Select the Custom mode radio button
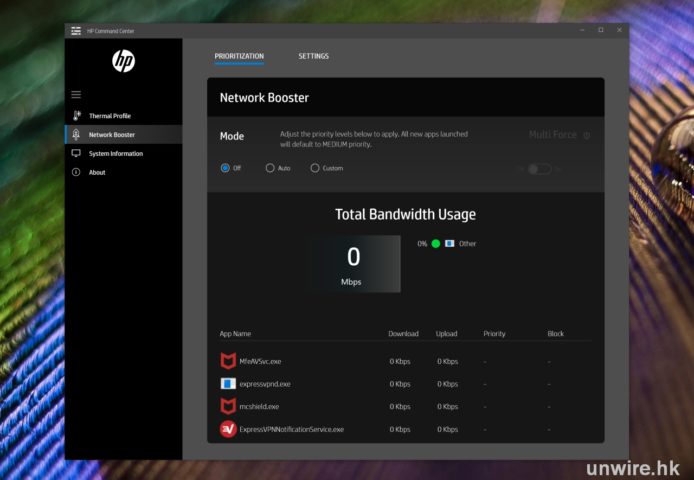 pos(315,168)
